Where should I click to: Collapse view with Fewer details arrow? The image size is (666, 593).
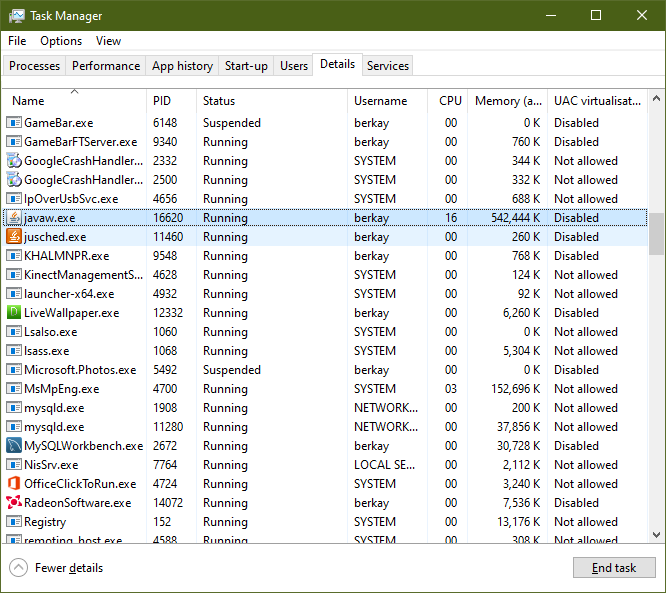tap(18, 568)
